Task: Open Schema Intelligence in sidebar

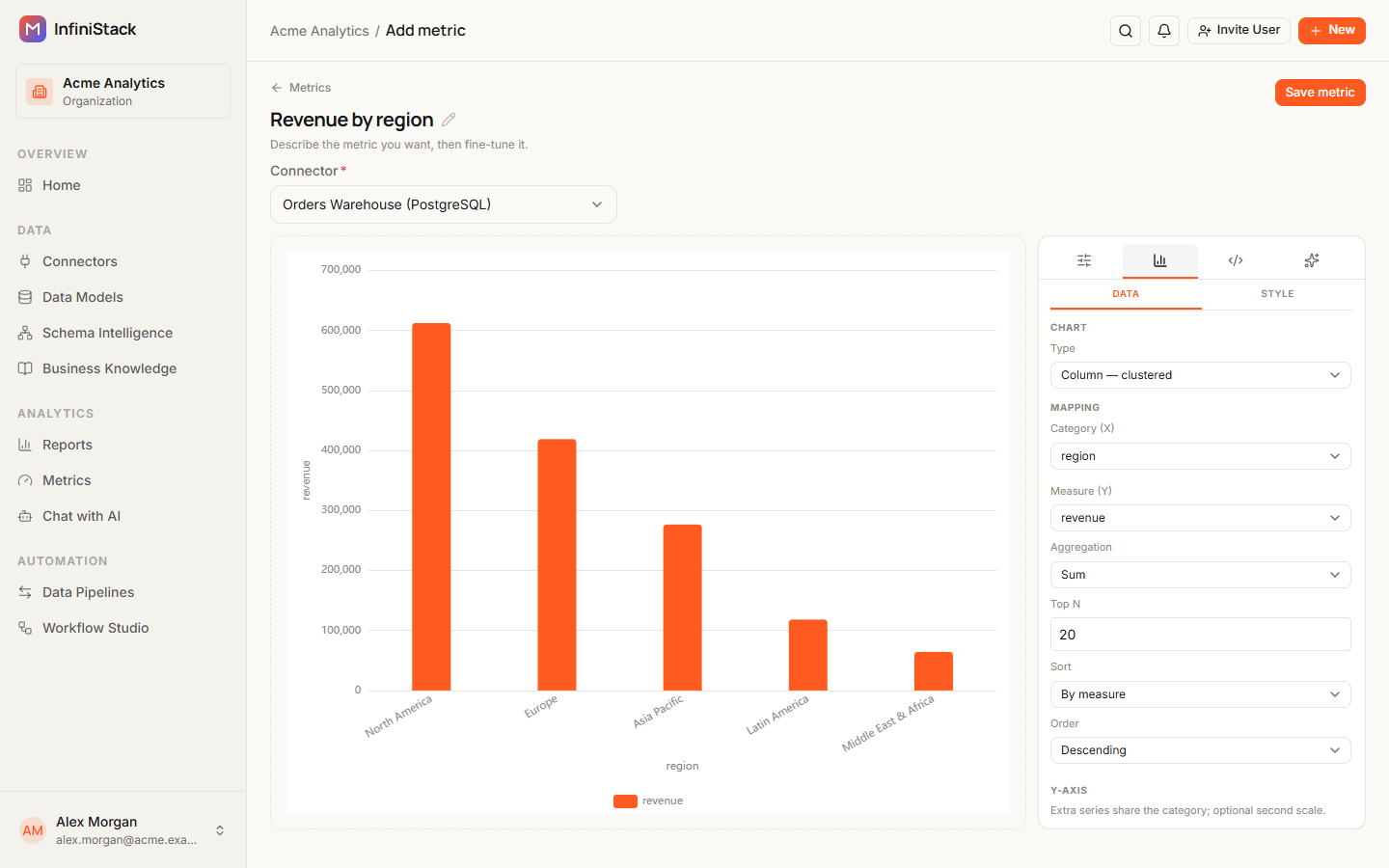Action: (123, 333)
